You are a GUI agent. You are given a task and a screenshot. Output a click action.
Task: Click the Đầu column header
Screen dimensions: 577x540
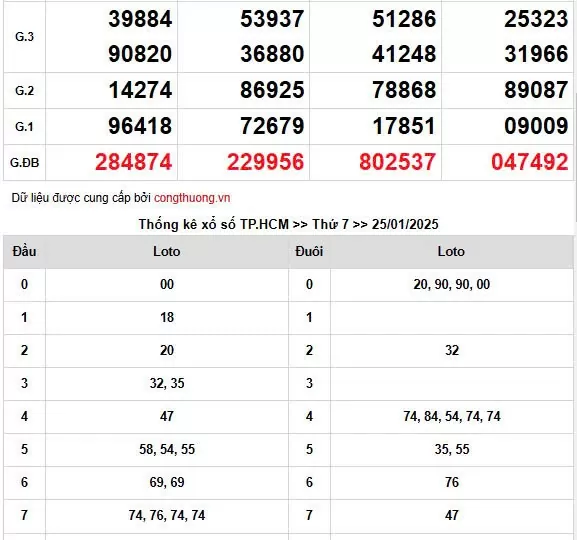tap(24, 251)
